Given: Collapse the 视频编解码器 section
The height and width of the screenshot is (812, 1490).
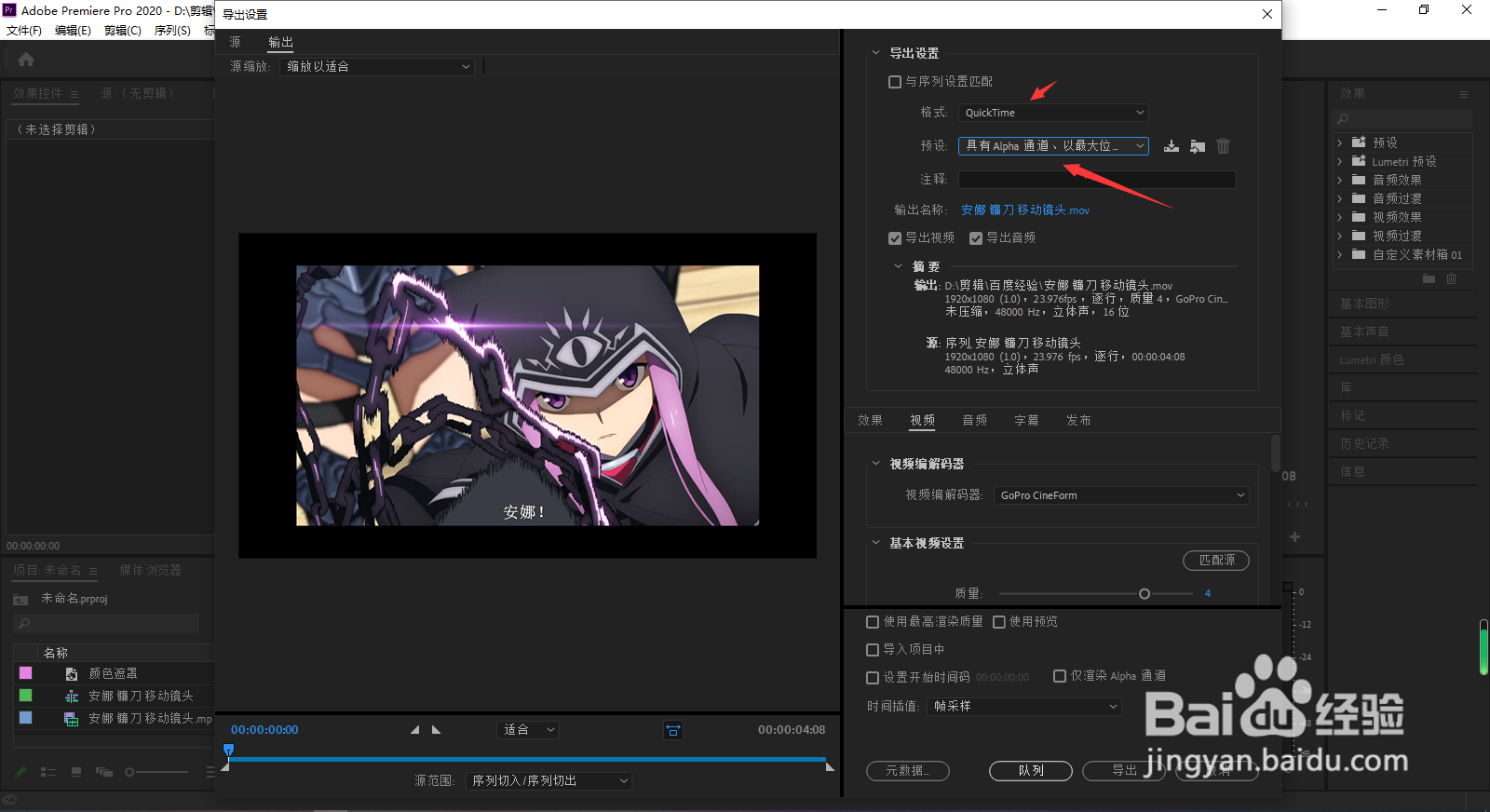Looking at the screenshot, I should click(x=875, y=464).
